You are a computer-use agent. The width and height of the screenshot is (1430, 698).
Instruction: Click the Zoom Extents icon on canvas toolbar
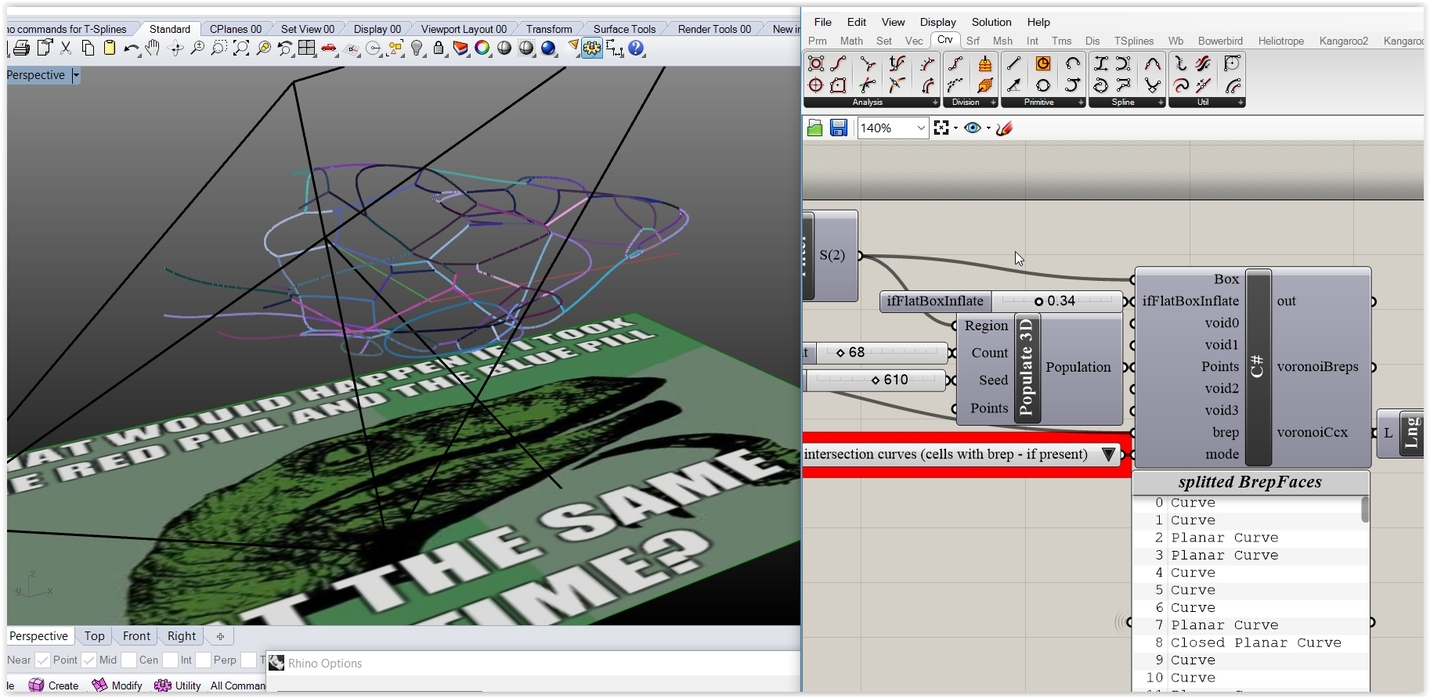[x=940, y=128]
